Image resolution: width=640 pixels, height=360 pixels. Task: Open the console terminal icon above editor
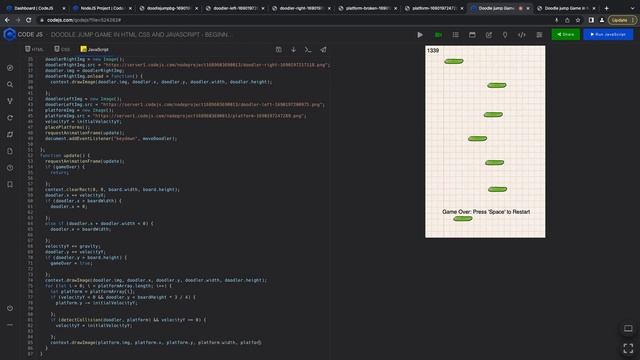tap(308, 50)
